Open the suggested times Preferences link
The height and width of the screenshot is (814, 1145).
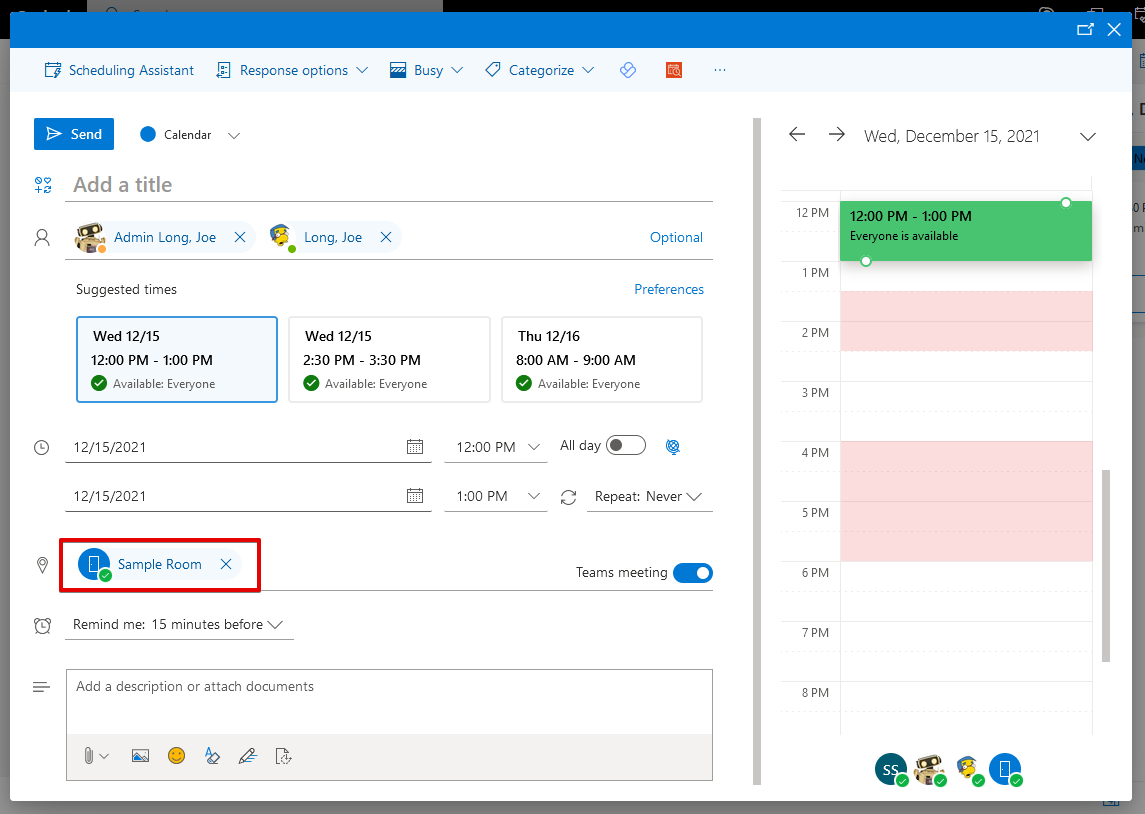(x=668, y=289)
